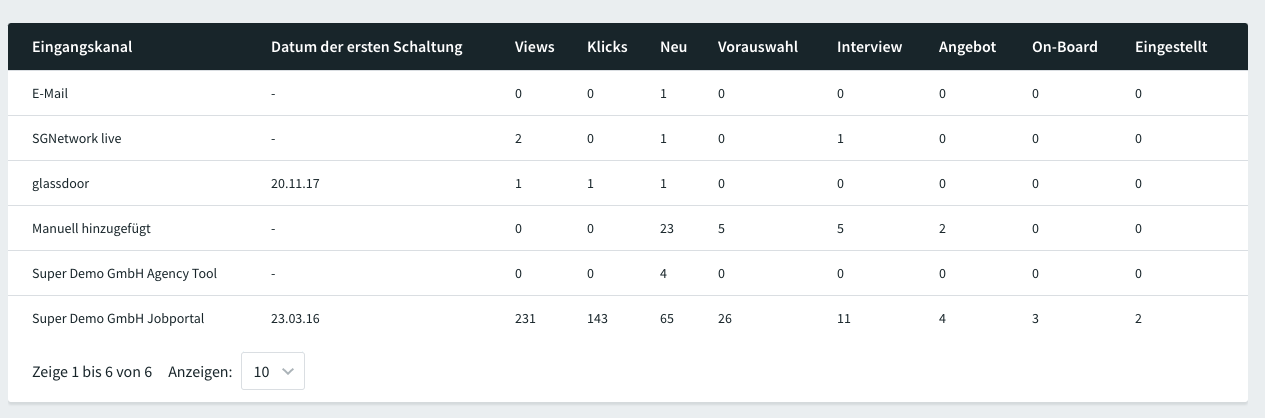Click the Angebot column header
This screenshot has height=418, width=1265.
pos(967,47)
